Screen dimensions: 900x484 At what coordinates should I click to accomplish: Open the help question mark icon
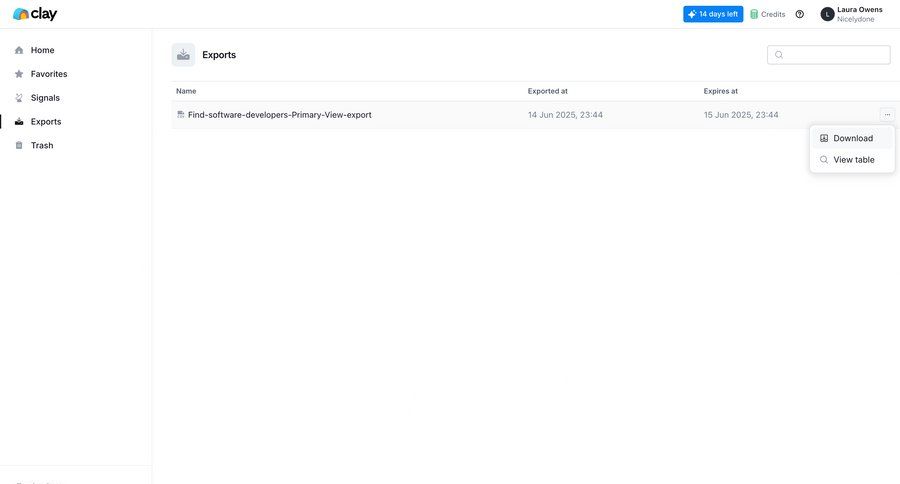(800, 14)
